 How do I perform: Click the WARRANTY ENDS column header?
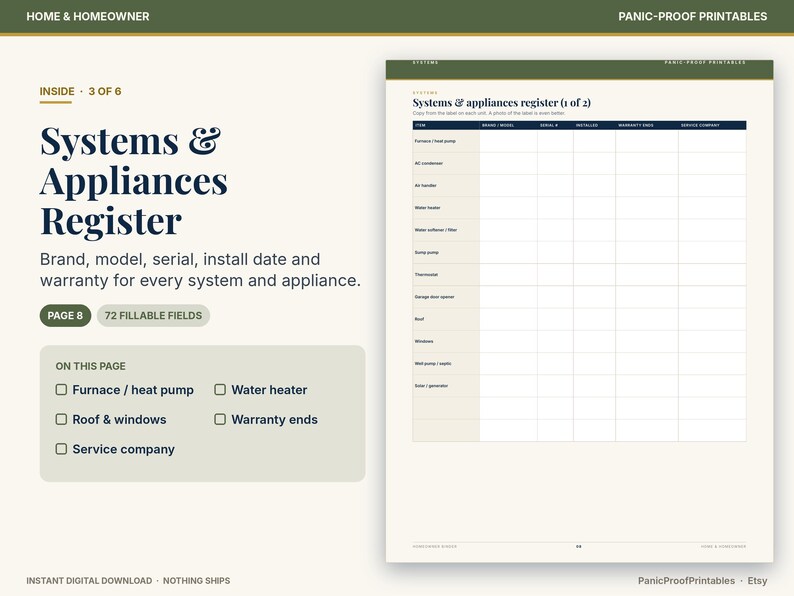pos(636,125)
